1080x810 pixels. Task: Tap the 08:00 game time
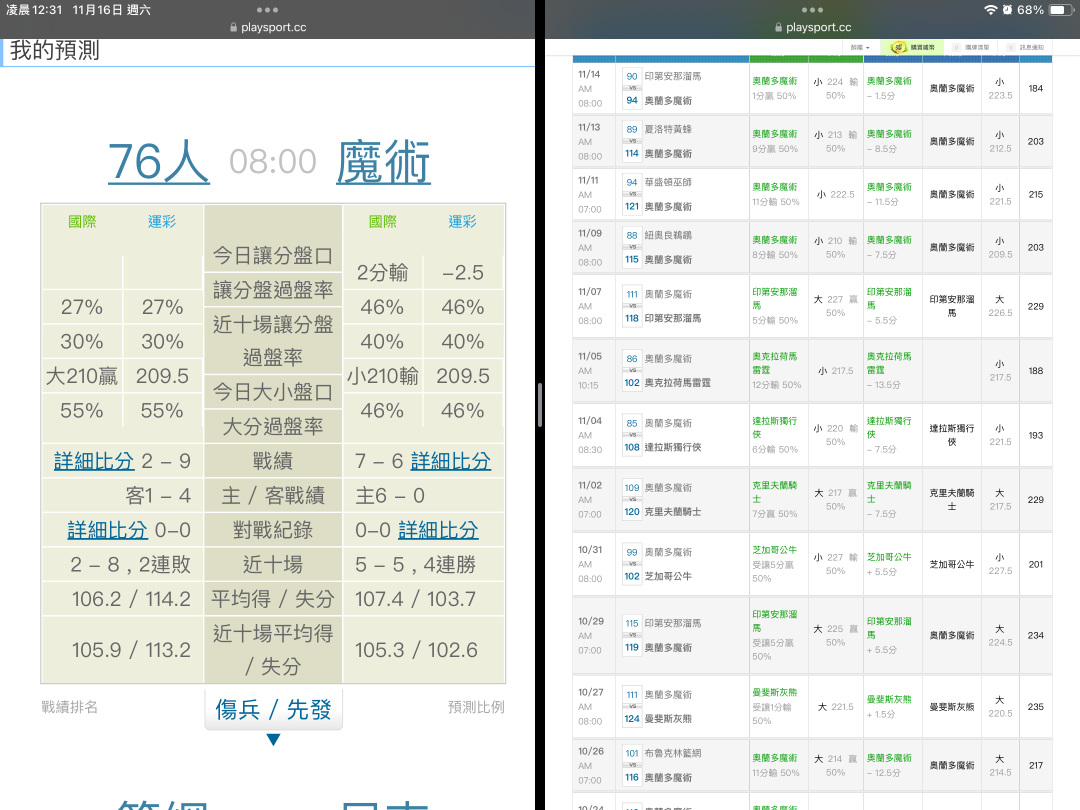pos(273,163)
